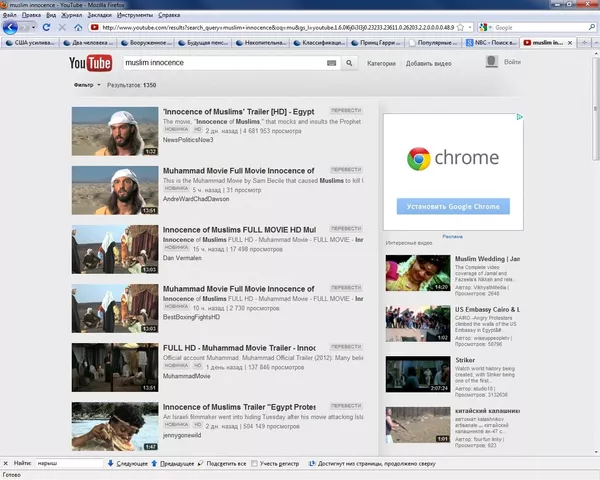Screen dimensions: 600x480
Task: Open the jennygonewild channel link
Action: 182,435
